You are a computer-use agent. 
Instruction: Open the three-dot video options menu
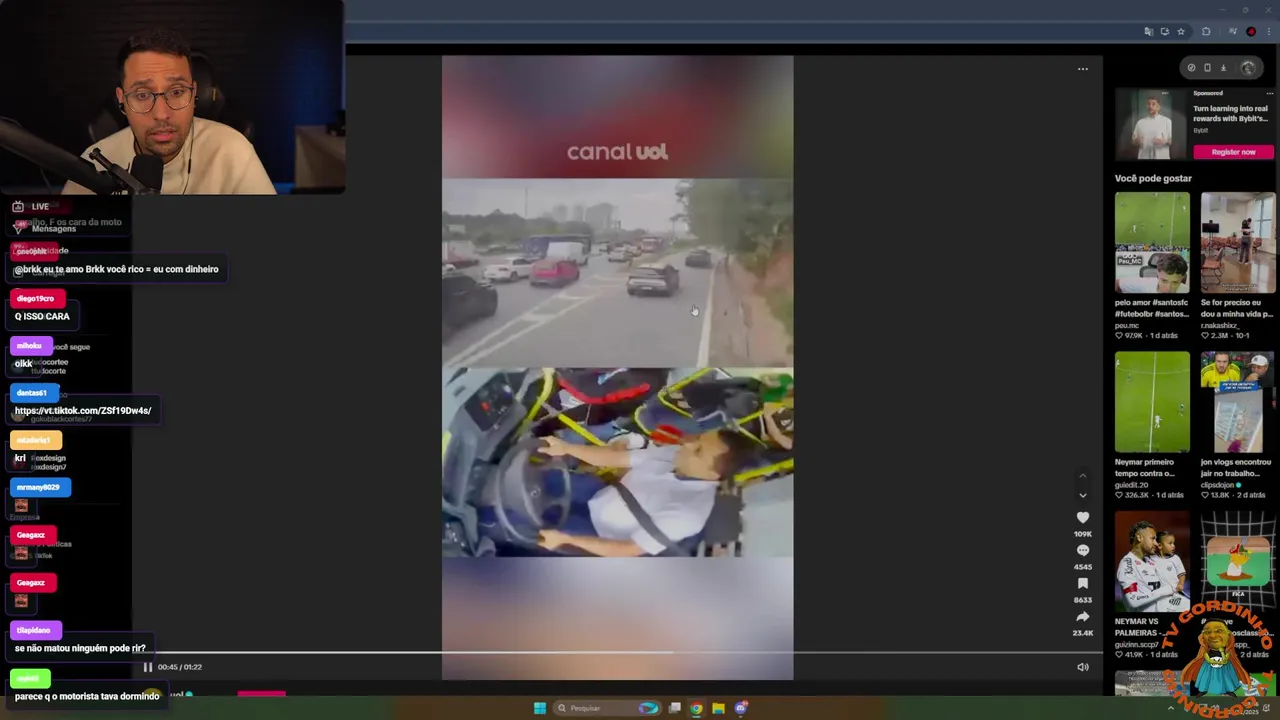[x=1083, y=69]
